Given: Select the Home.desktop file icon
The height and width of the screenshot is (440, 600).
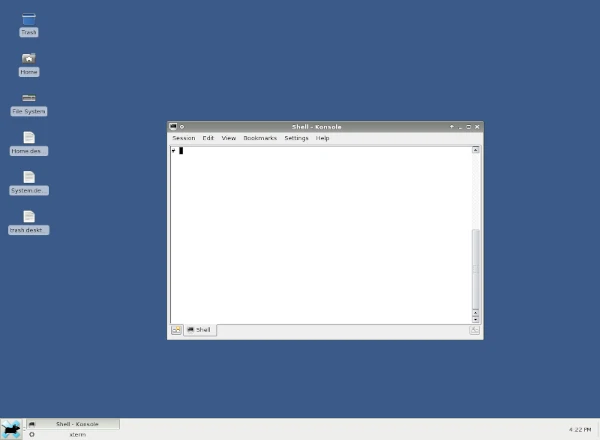Looking at the screenshot, I should point(28,138).
